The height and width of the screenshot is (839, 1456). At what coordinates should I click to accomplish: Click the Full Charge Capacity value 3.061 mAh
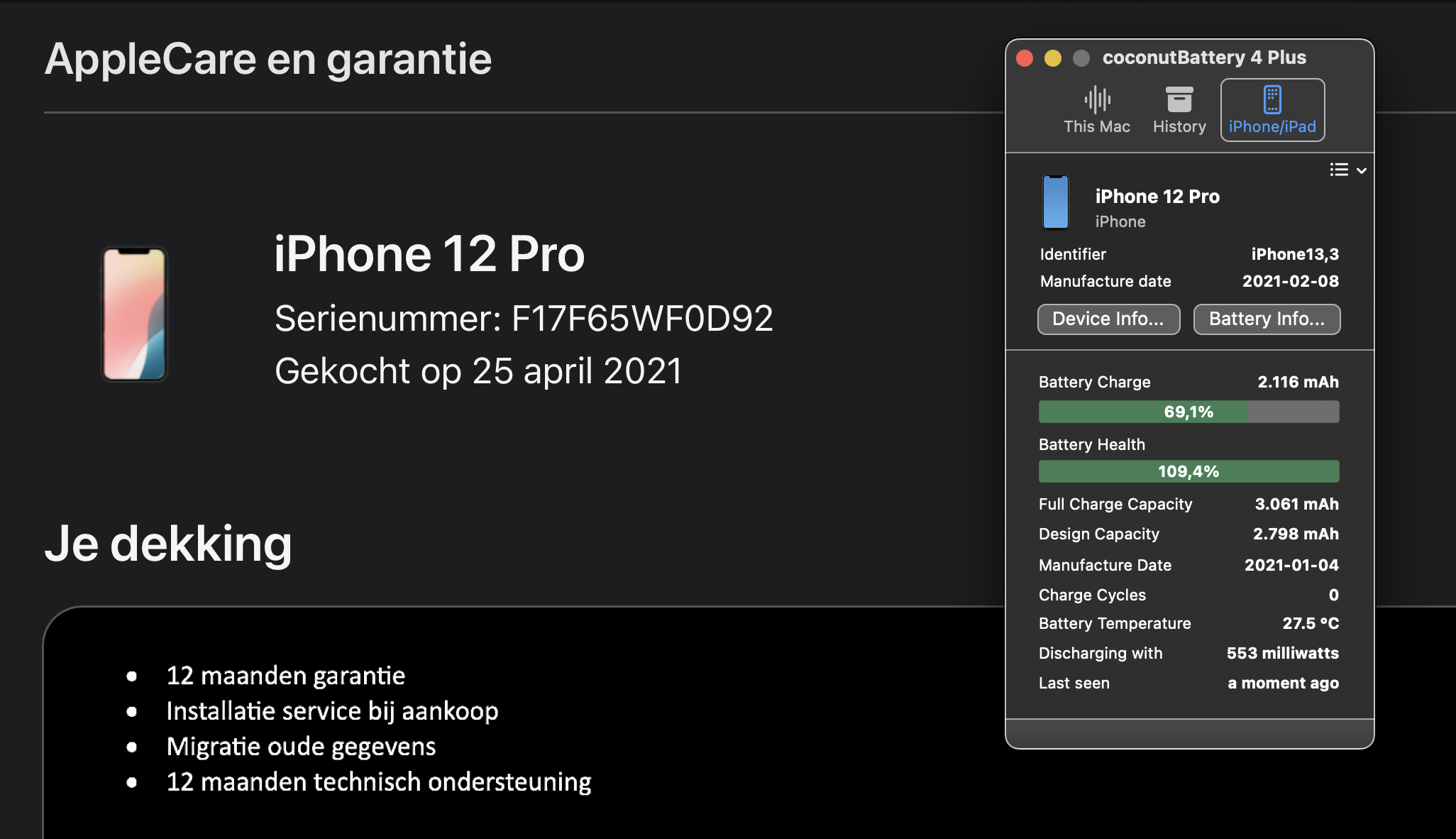pos(1296,504)
